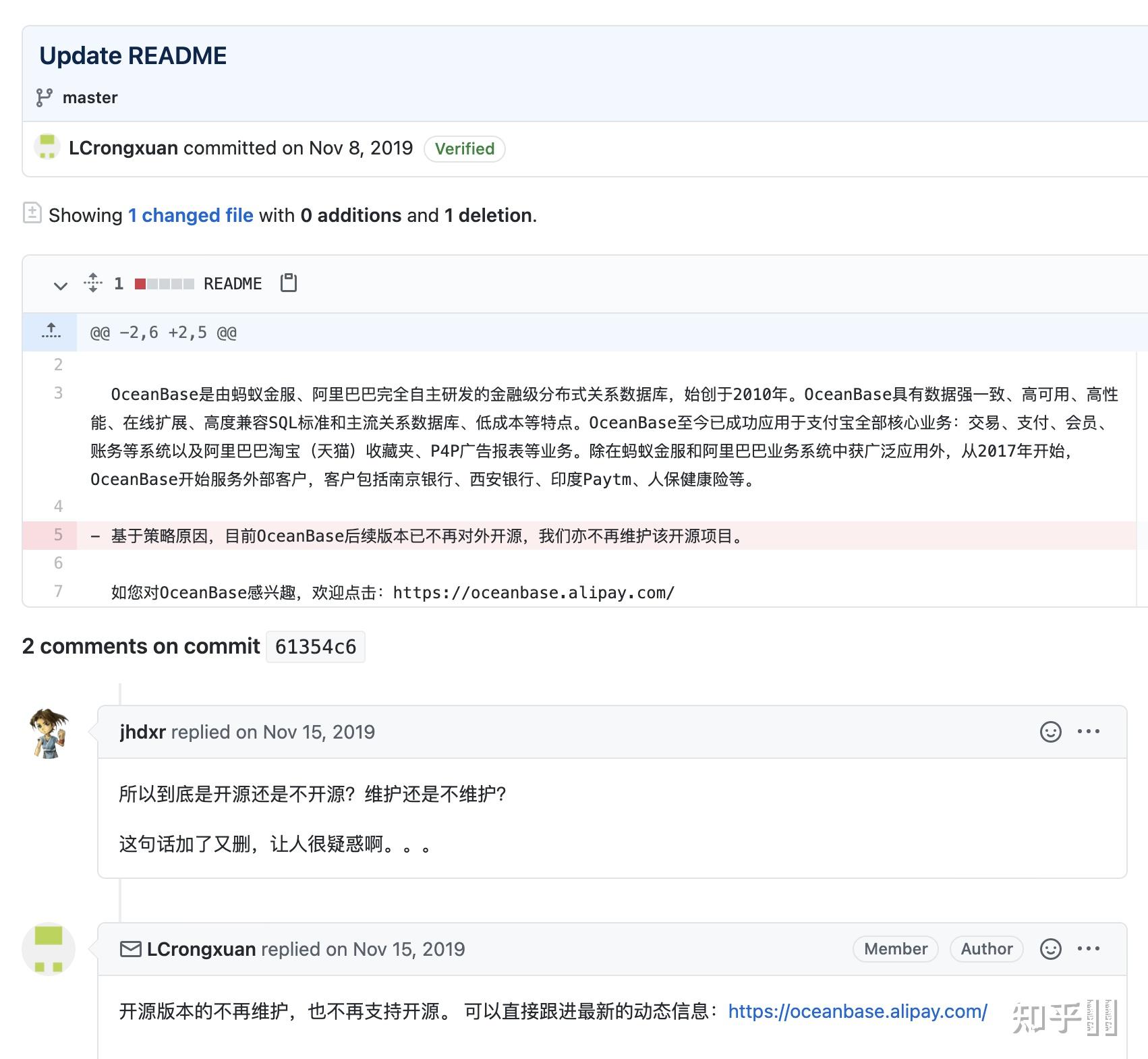
Task: Click the Member badge
Action: [896, 949]
